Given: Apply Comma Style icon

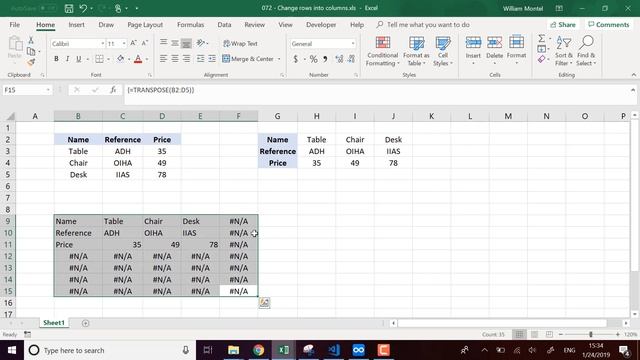Looking at the screenshot, I should coord(325,59).
